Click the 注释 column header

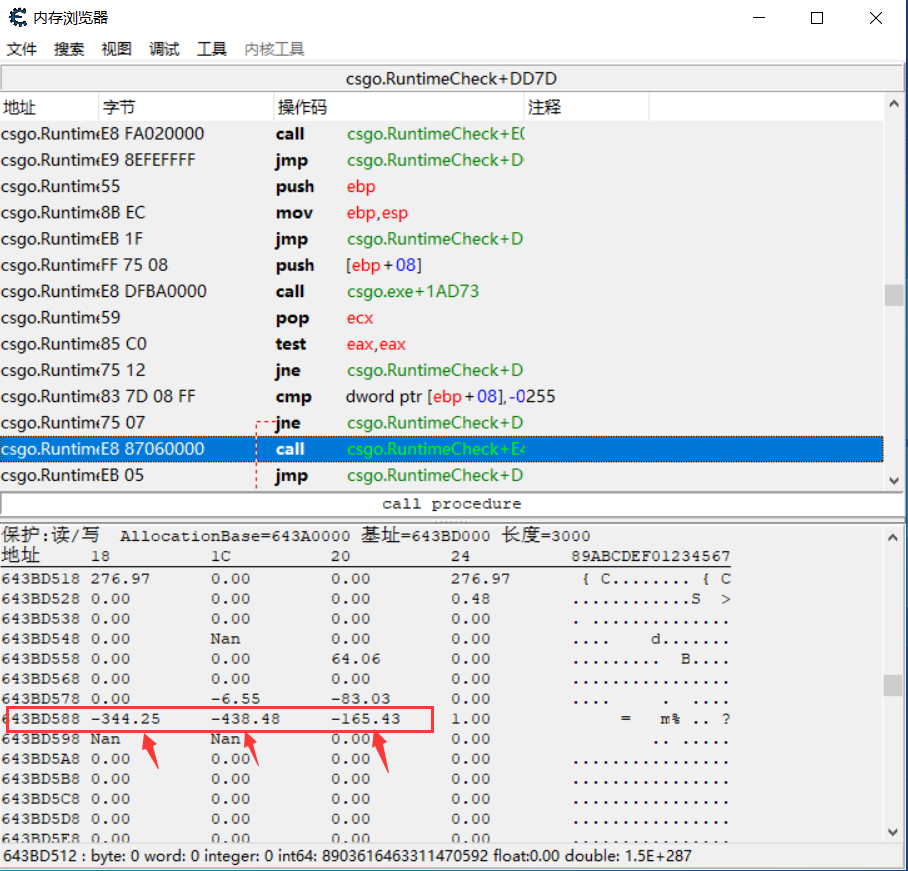point(587,107)
